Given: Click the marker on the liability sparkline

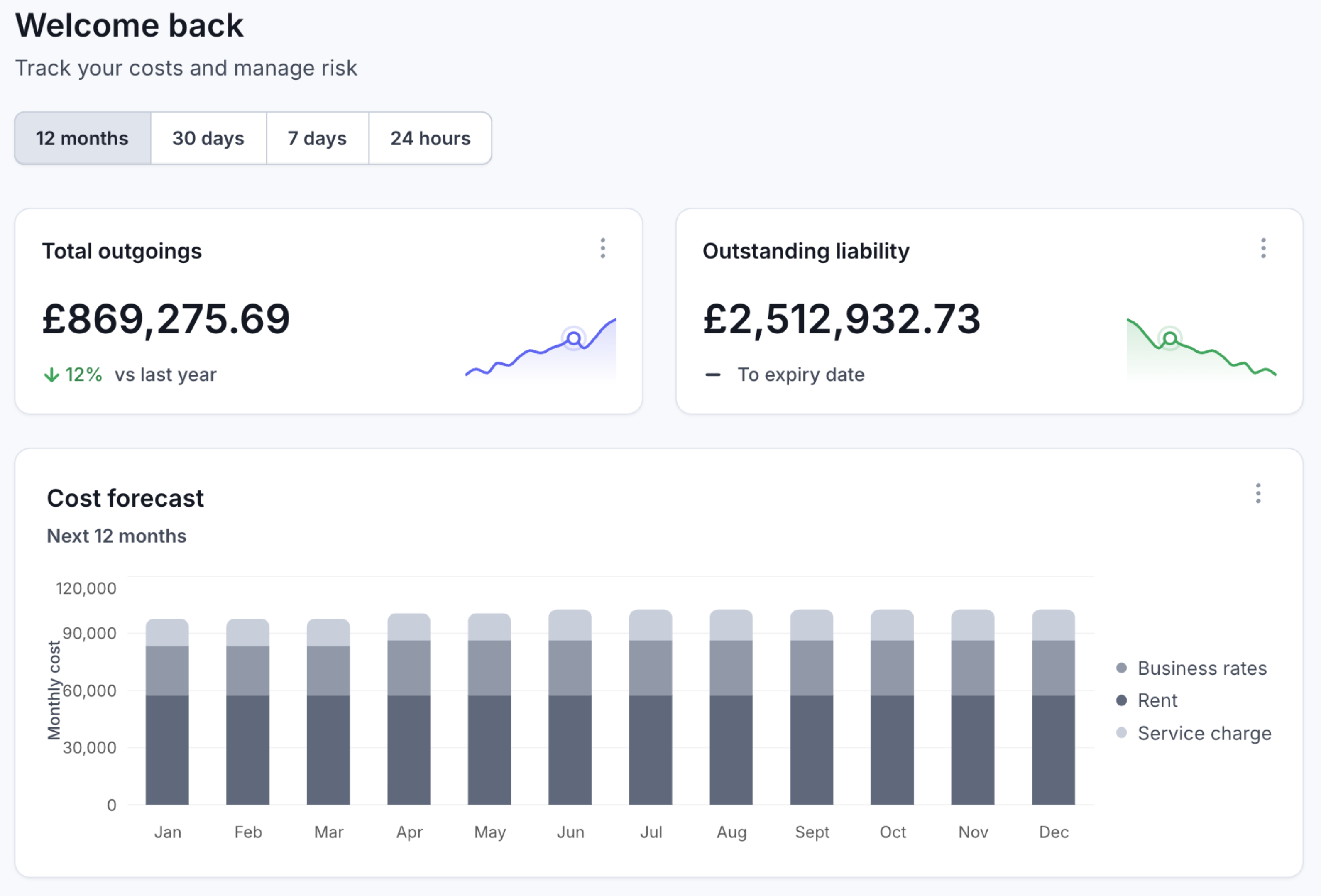Looking at the screenshot, I should click(1169, 338).
